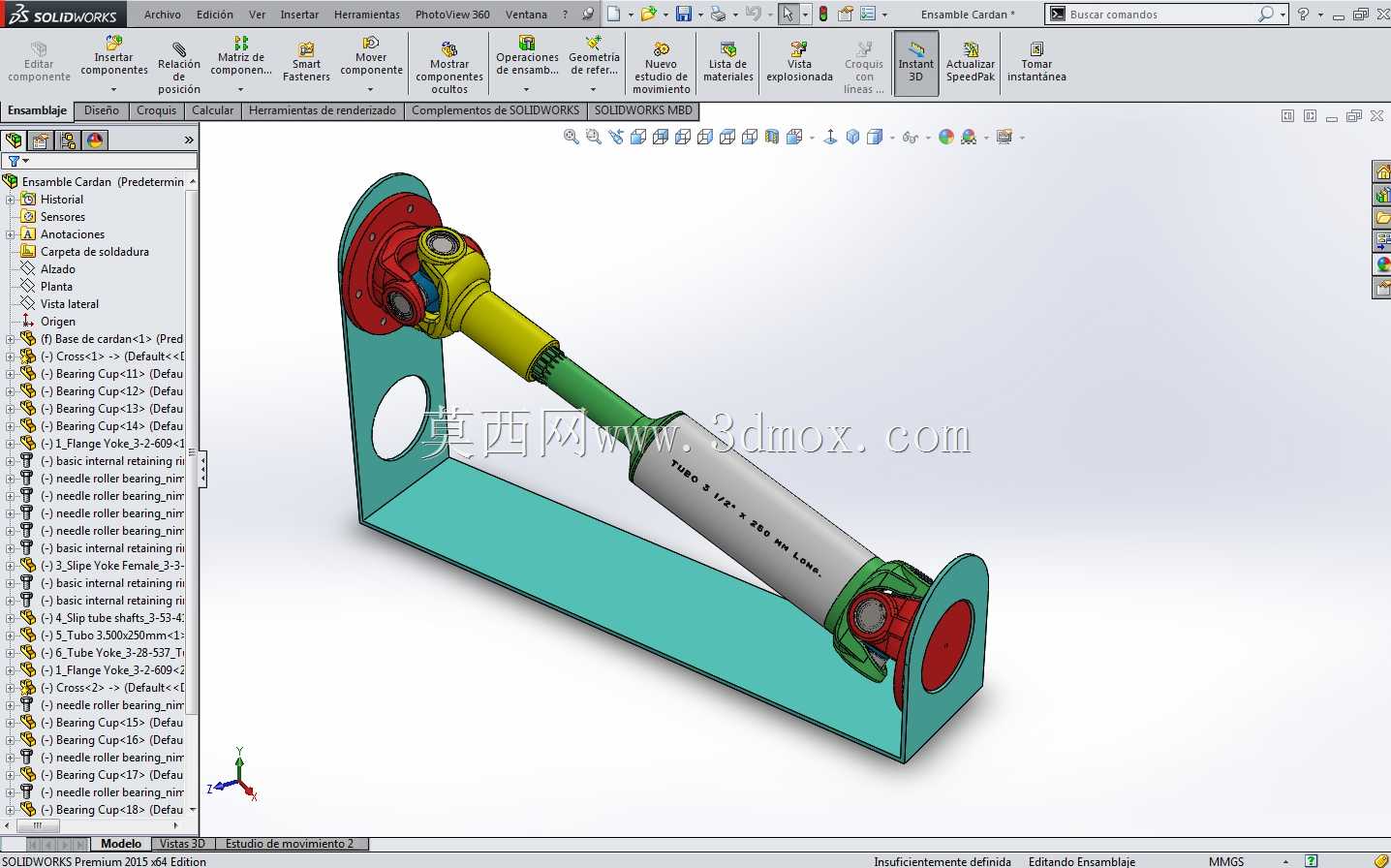1391x868 pixels.
Task: Click Apply scene icon
Action: 969,137
